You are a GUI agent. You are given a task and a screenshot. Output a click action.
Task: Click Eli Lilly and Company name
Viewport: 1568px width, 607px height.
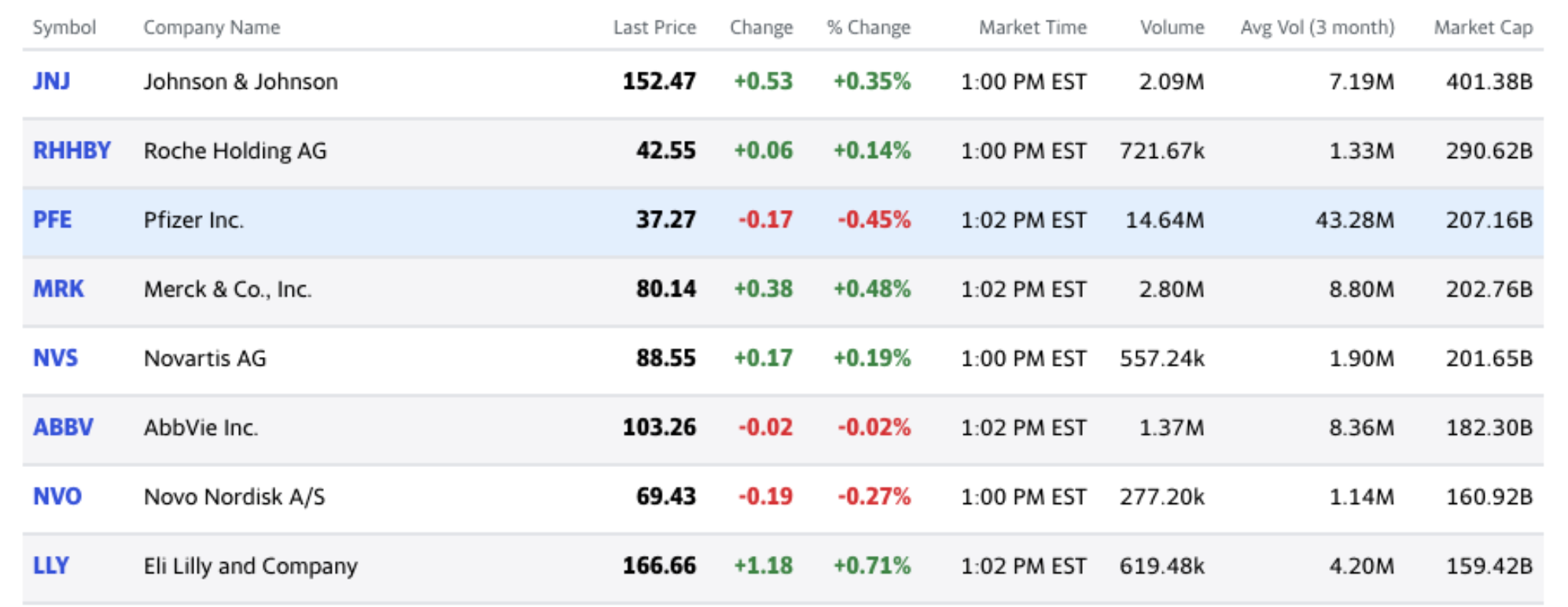coord(250,566)
